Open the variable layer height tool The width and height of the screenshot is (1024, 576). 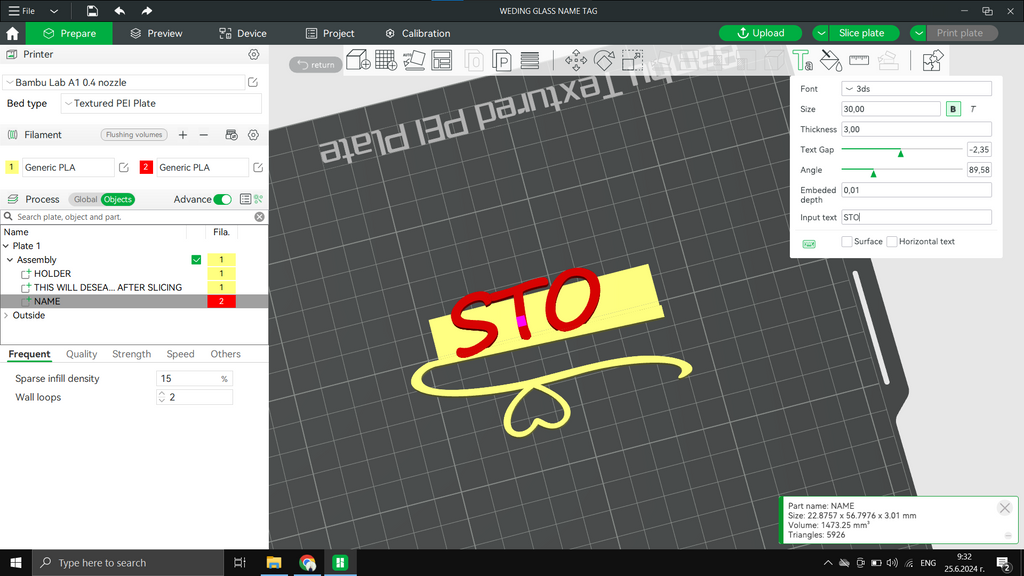click(530, 61)
